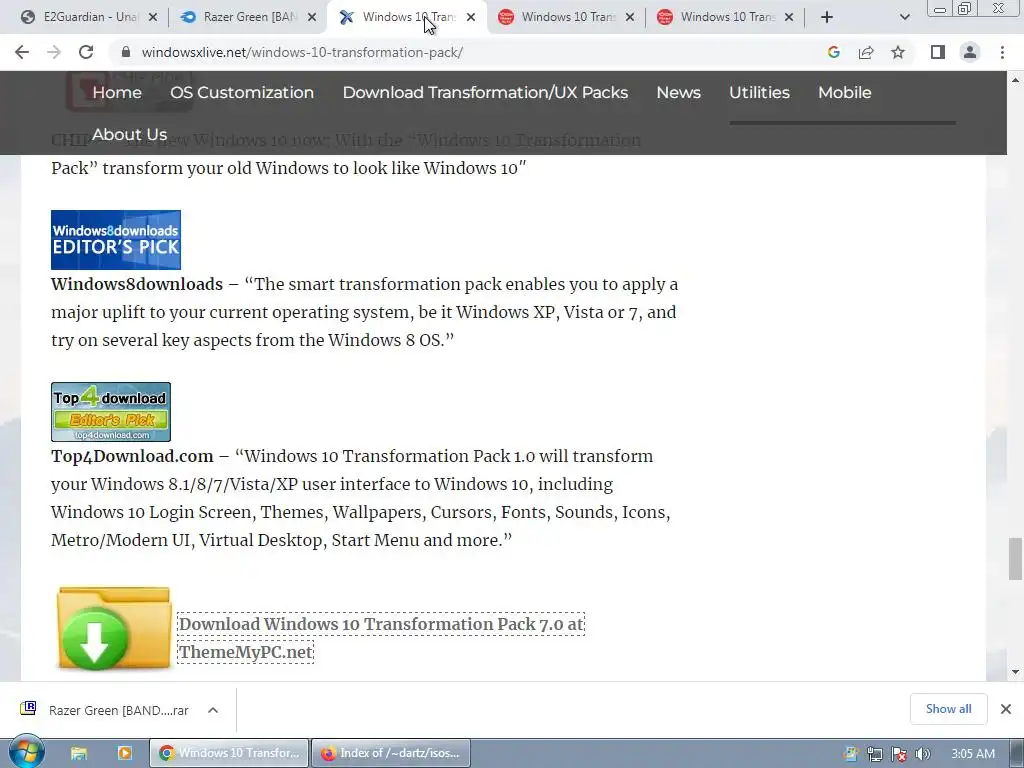Open the Action Center flag icon

coord(899,754)
